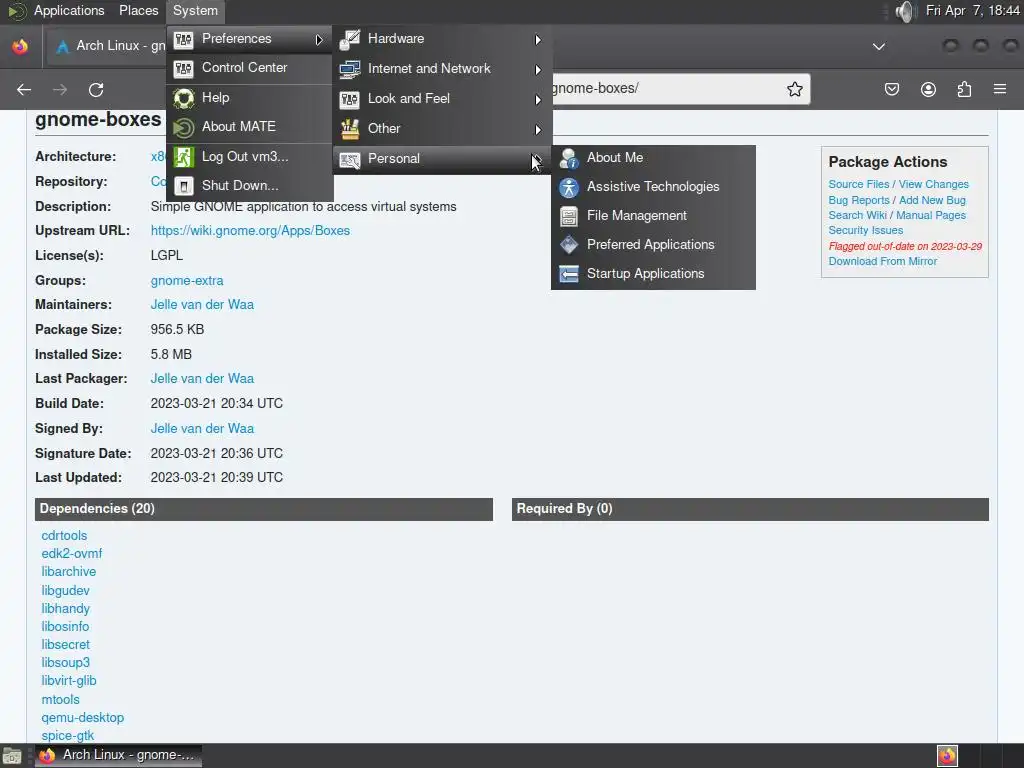Open the list all tabs chevron
The height and width of the screenshot is (768, 1024).
coord(879,46)
